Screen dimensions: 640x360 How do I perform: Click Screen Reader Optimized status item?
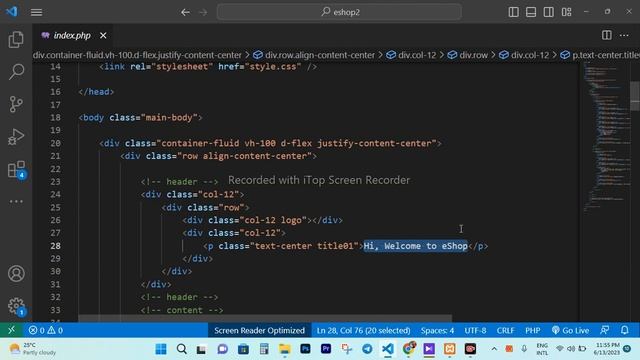pyautogui.click(x=259, y=330)
